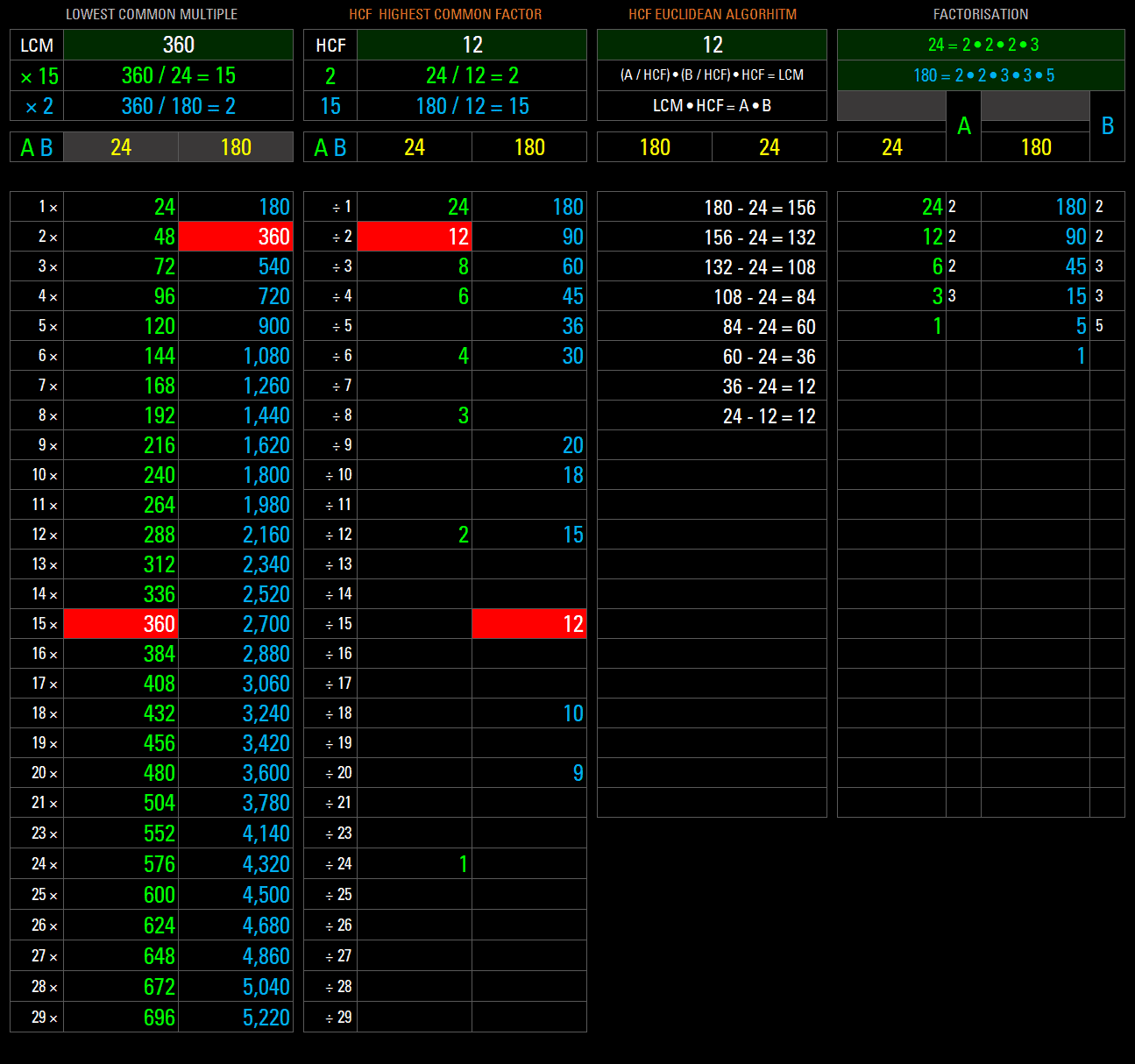Click the 'LCM' label cell
The image size is (1135, 1064).
coord(37,45)
